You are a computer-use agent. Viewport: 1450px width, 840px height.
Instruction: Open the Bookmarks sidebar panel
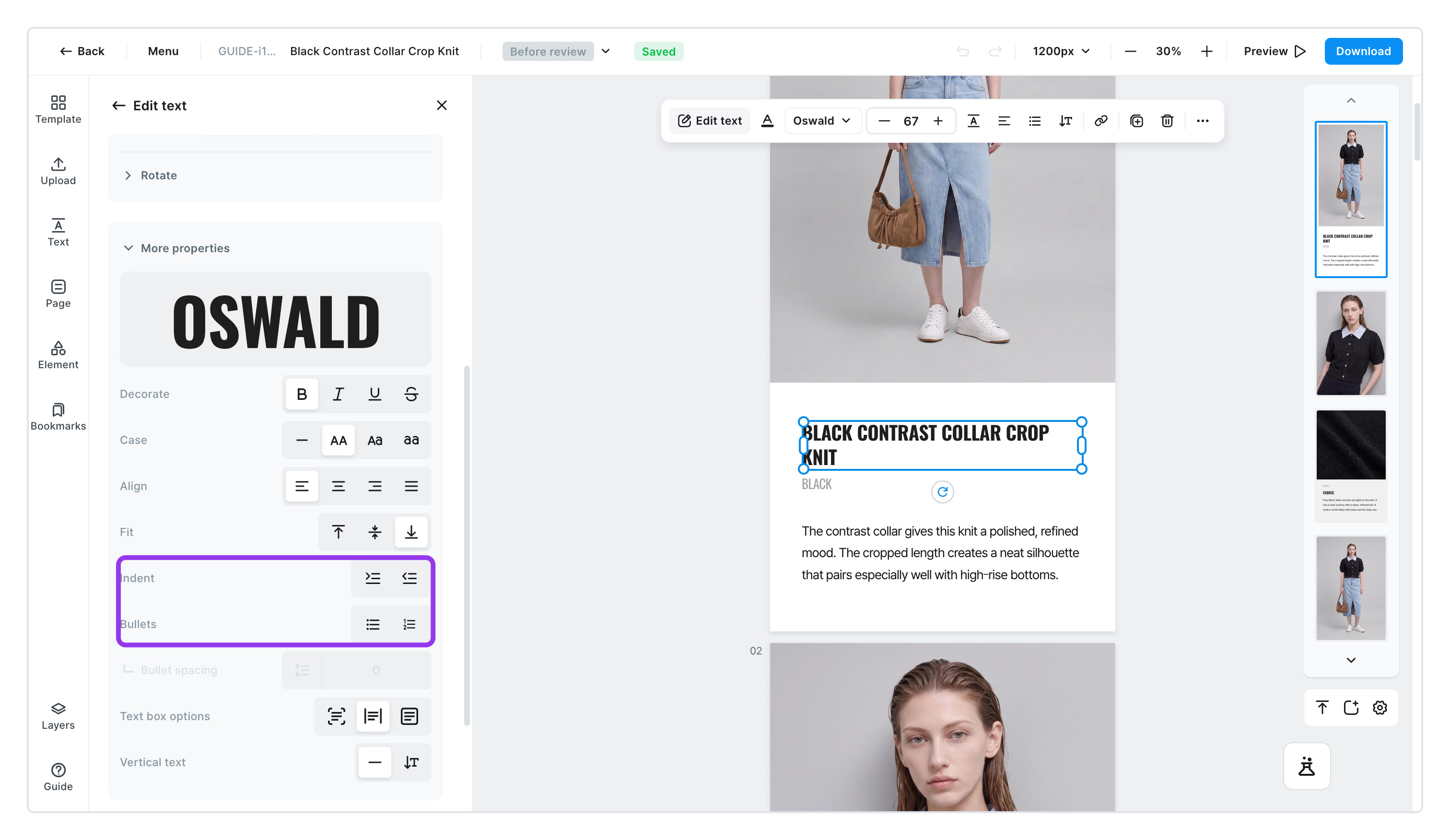point(58,417)
